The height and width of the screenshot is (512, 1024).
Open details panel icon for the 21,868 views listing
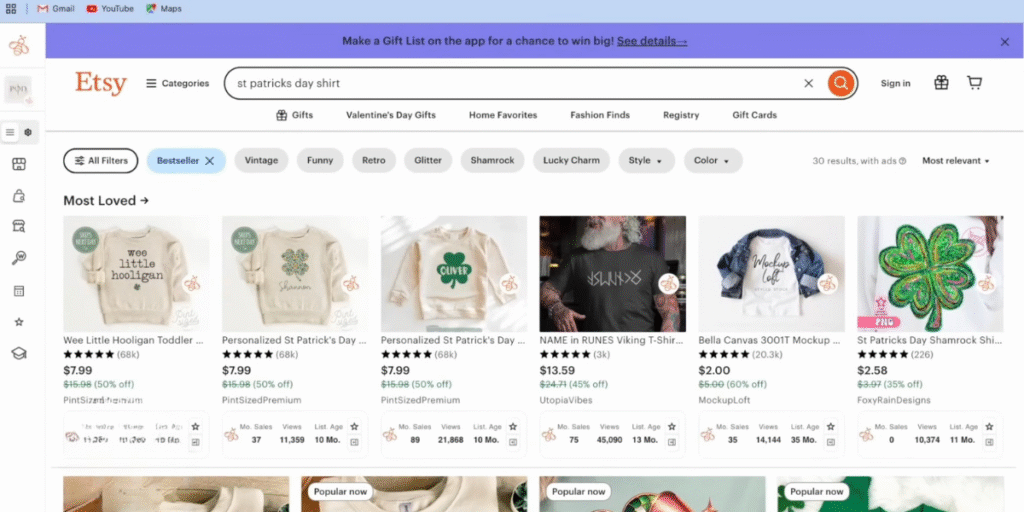pyautogui.click(x=513, y=442)
